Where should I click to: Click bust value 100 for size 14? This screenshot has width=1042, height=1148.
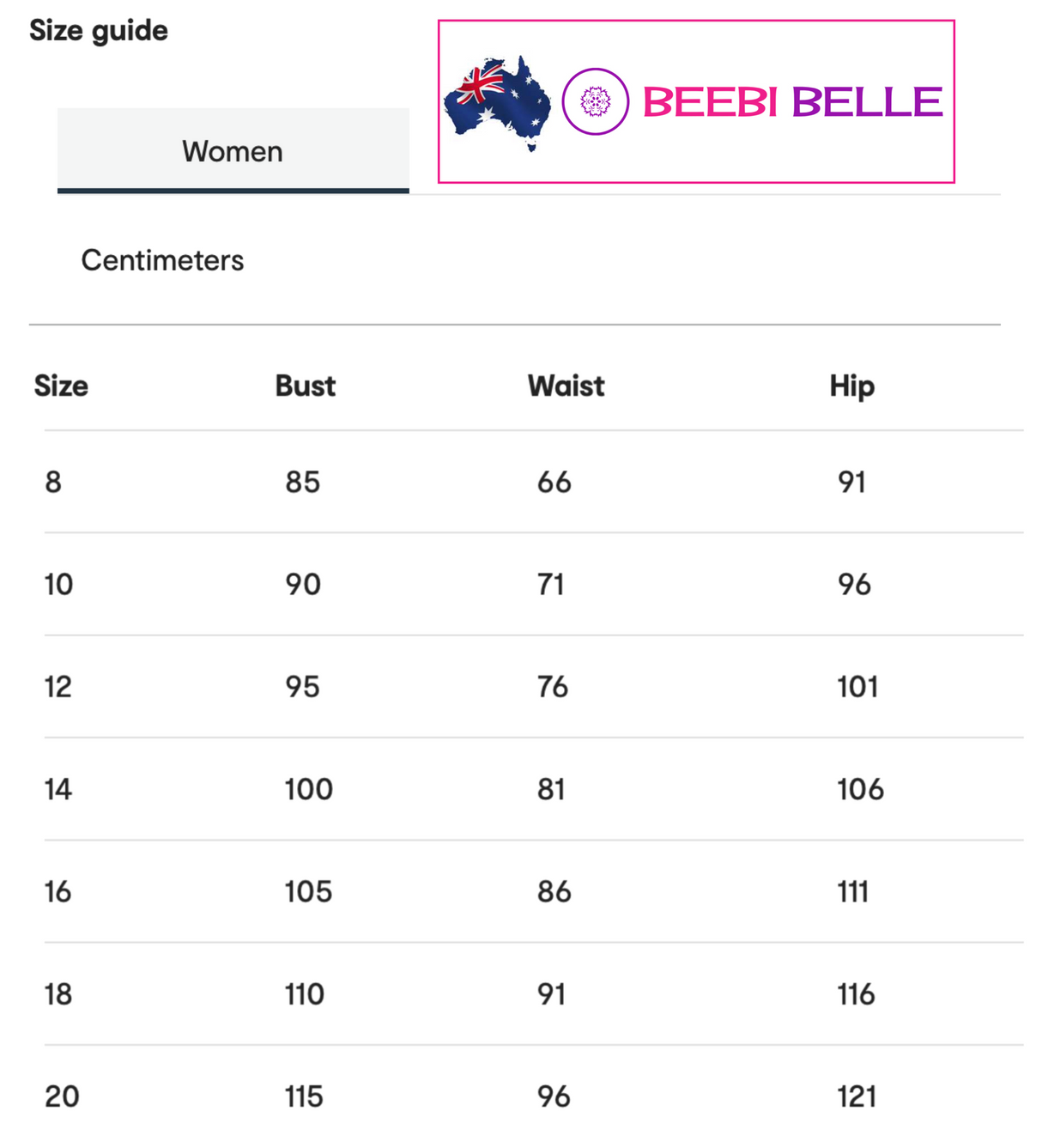309,789
